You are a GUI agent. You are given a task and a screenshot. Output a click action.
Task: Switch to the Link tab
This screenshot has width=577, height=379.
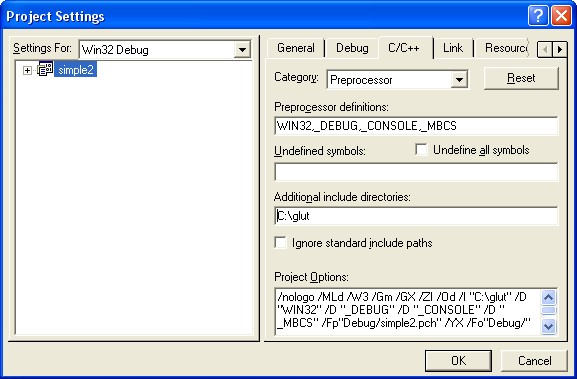pos(453,48)
